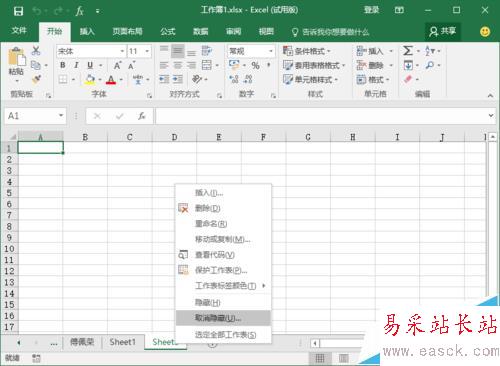Switch to the 插入 Insert ribbon tab
The height and width of the screenshot is (366, 500).
pyautogui.click(x=87, y=31)
